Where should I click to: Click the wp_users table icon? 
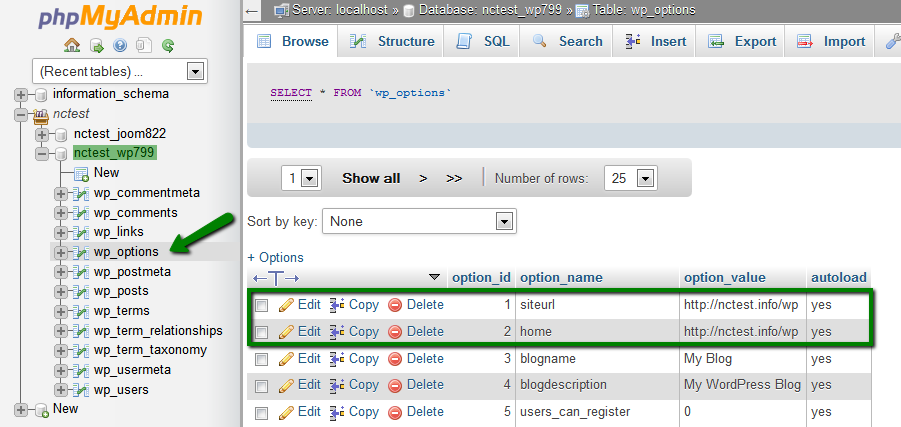click(x=82, y=390)
